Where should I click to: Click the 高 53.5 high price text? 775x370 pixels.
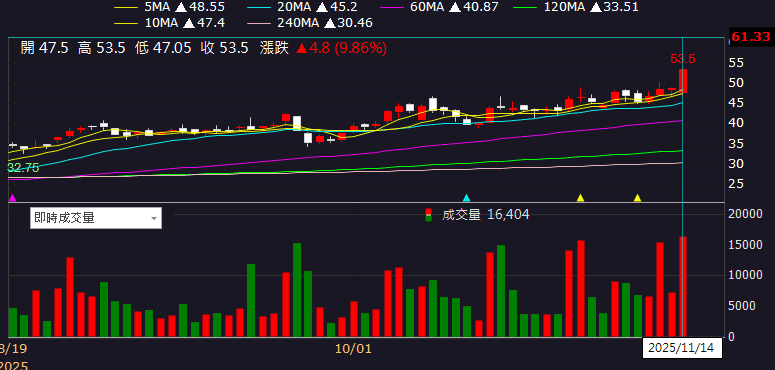pyautogui.click(x=101, y=48)
